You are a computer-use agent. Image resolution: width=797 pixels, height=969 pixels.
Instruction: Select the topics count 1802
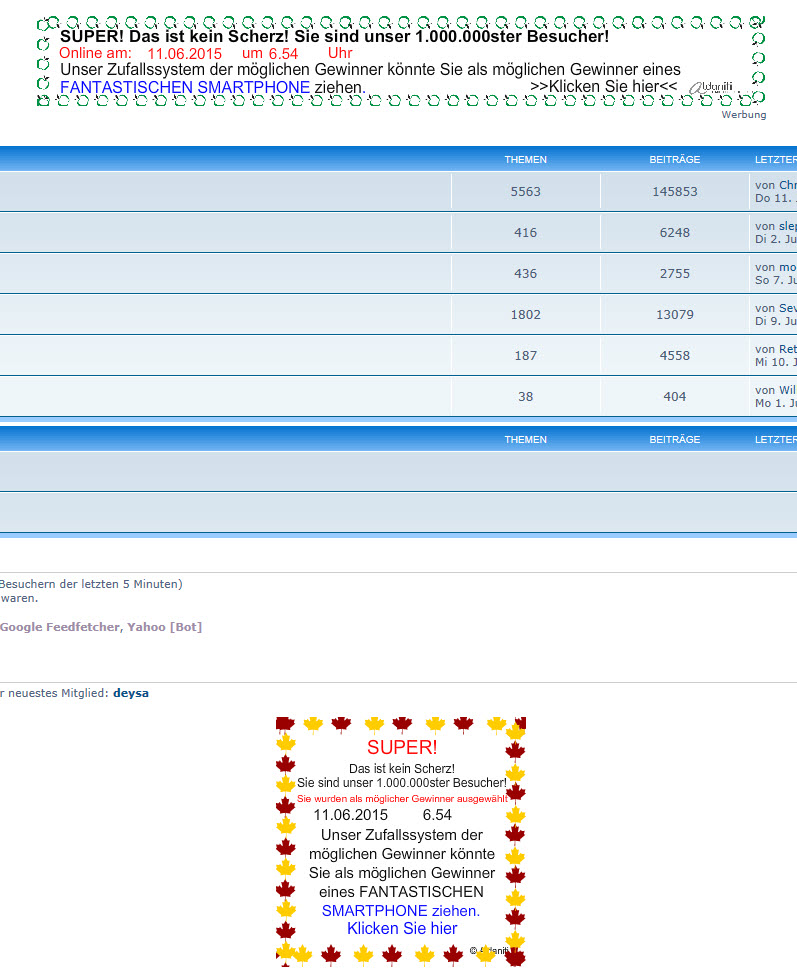pos(525,315)
